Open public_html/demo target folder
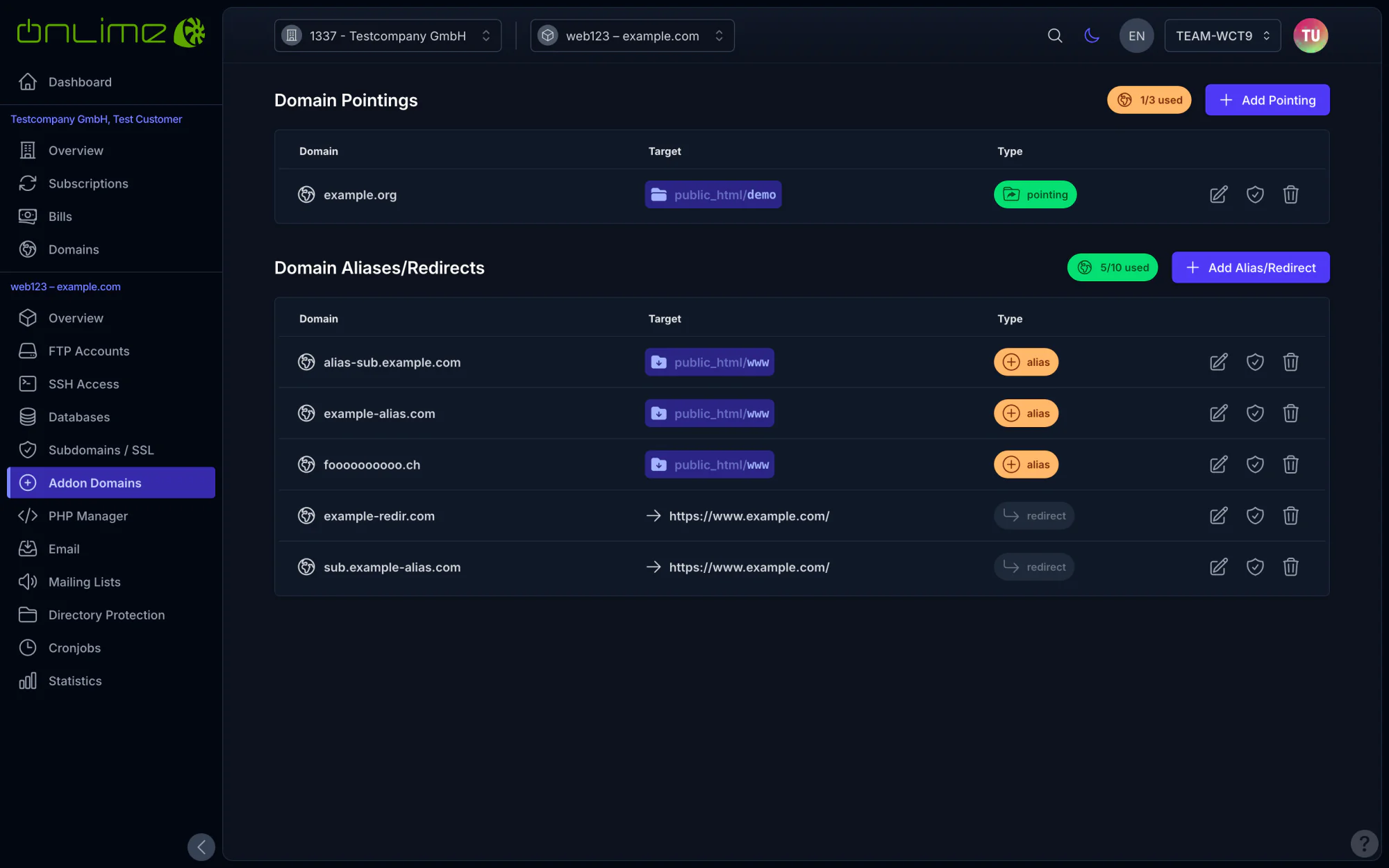This screenshot has width=1389, height=868. (x=713, y=194)
